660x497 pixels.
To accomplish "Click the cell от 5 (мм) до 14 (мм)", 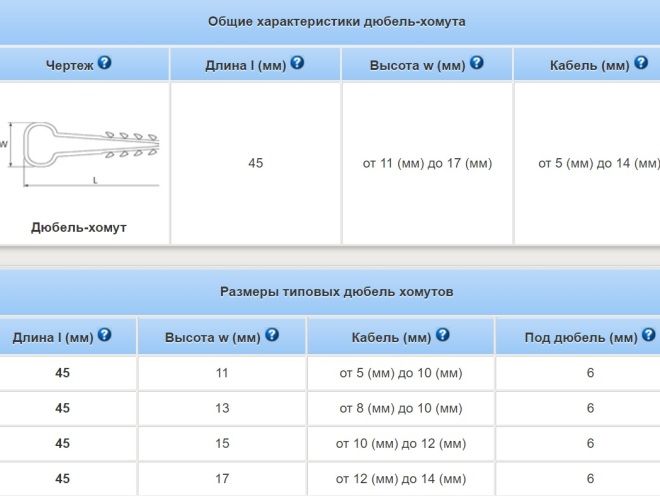I will click(598, 163).
